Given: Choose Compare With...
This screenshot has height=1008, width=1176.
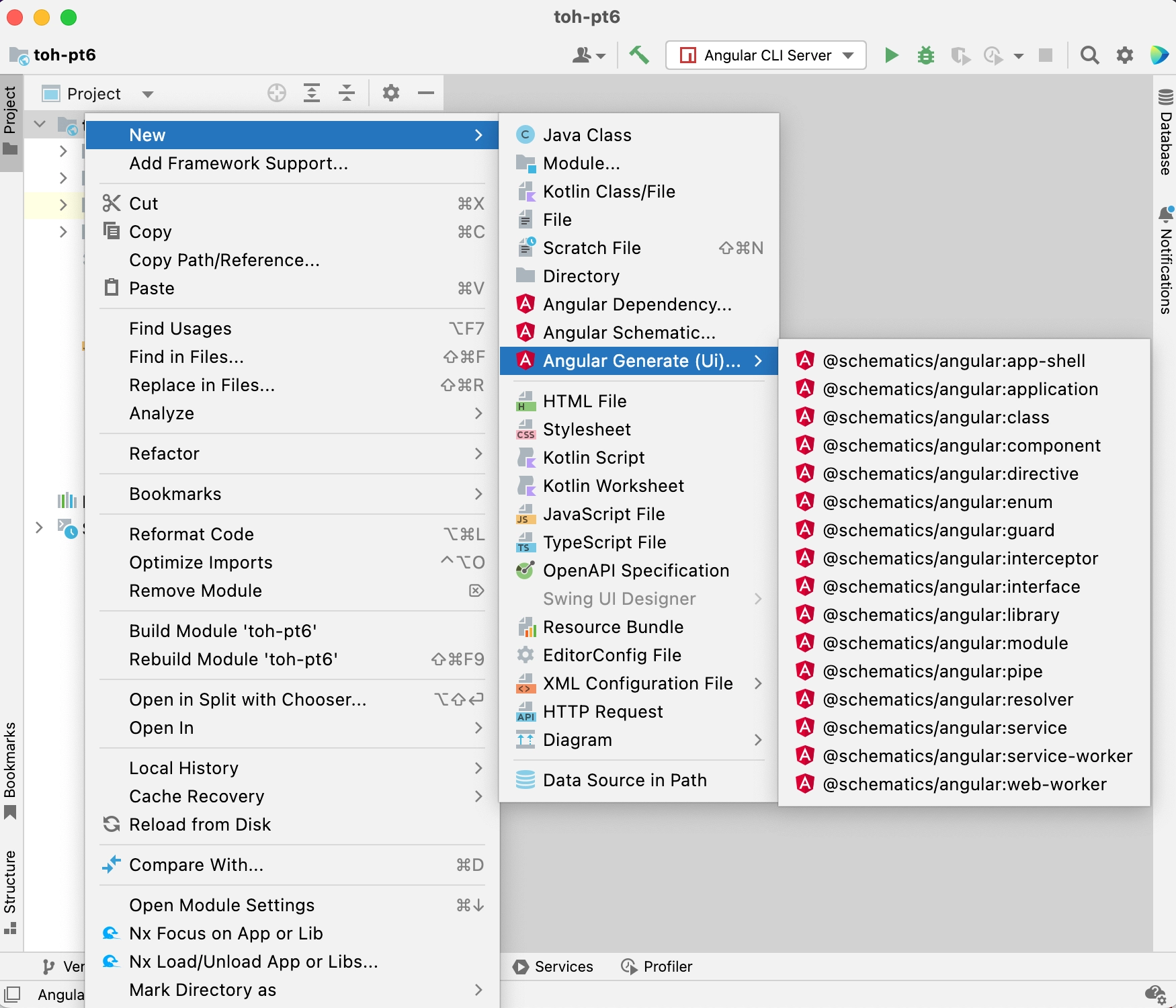Looking at the screenshot, I should [293, 865].
